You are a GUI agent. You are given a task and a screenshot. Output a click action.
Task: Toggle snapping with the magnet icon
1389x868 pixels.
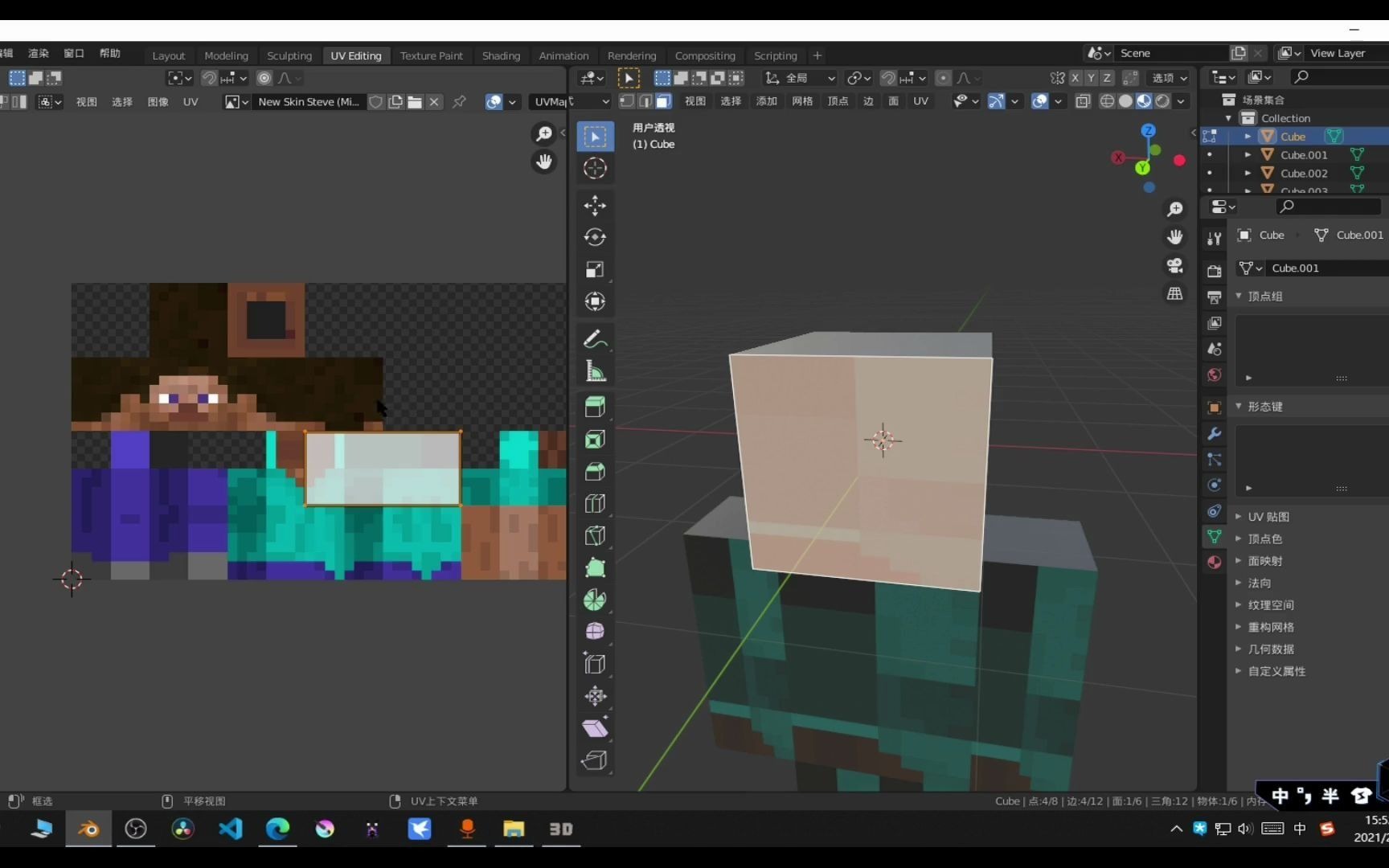point(887,78)
